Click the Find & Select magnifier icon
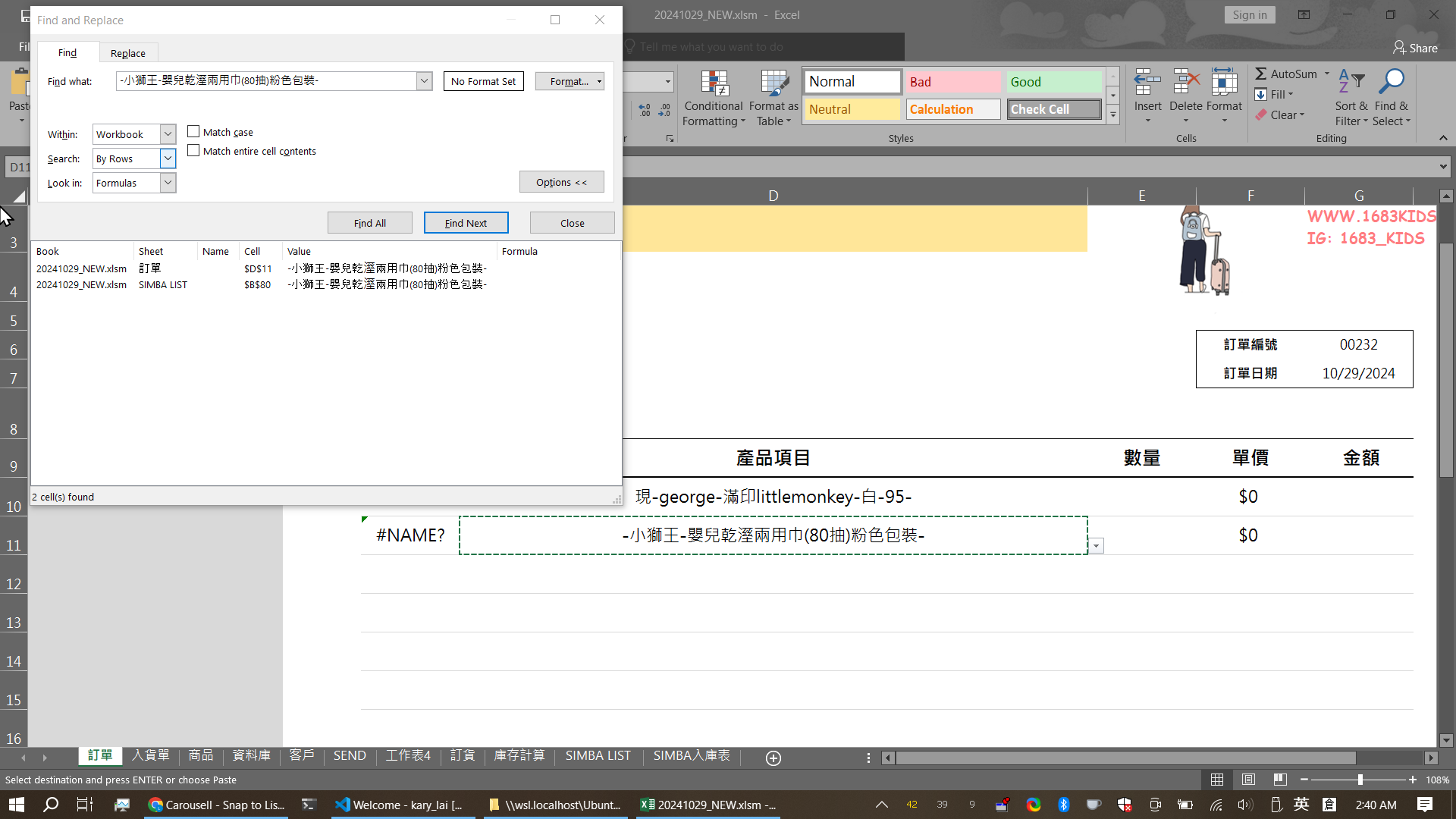The height and width of the screenshot is (819, 1456). tap(1392, 82)
